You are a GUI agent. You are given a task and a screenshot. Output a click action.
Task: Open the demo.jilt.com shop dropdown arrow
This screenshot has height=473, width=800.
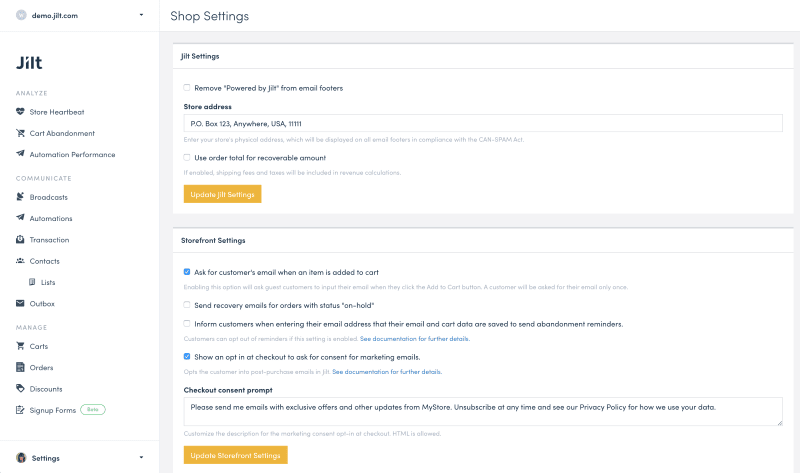141,15
